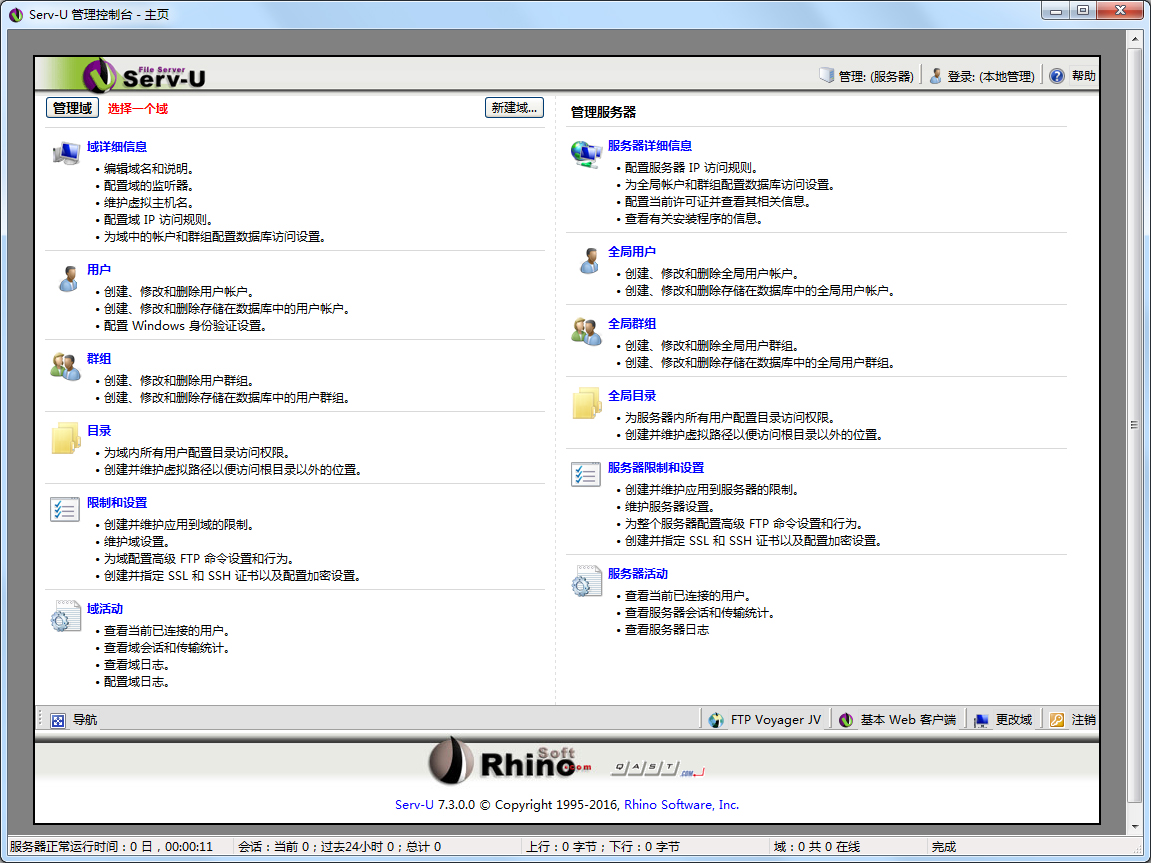Open 服务器详细信息 via the globe server icon
Viewport: 1151px width, 863px height.
[x=587, y=154]
